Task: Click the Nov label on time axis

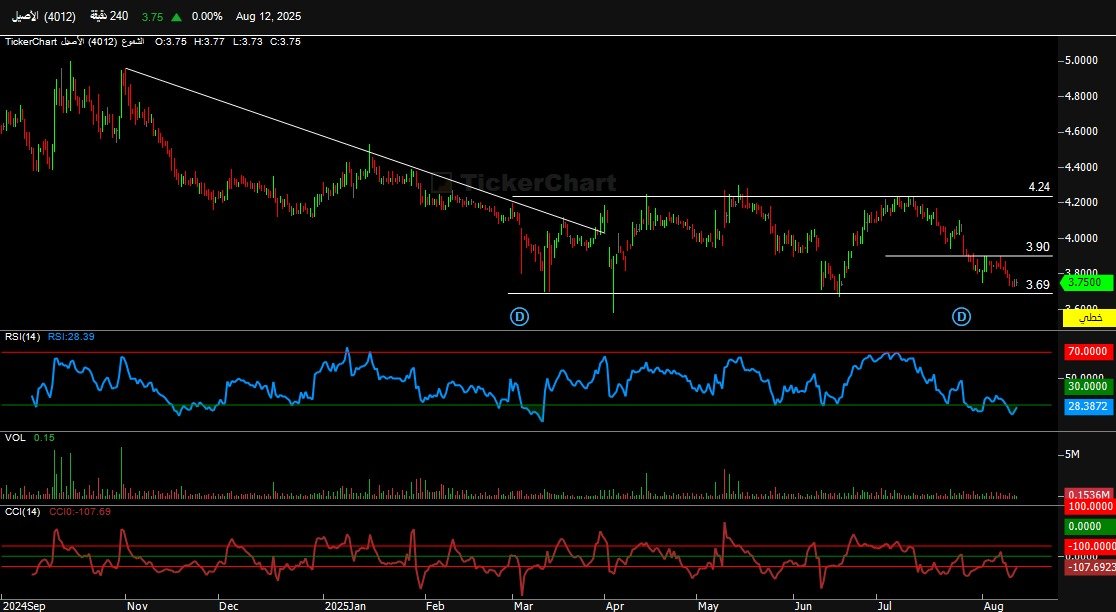Action: (x=137, y=606)
